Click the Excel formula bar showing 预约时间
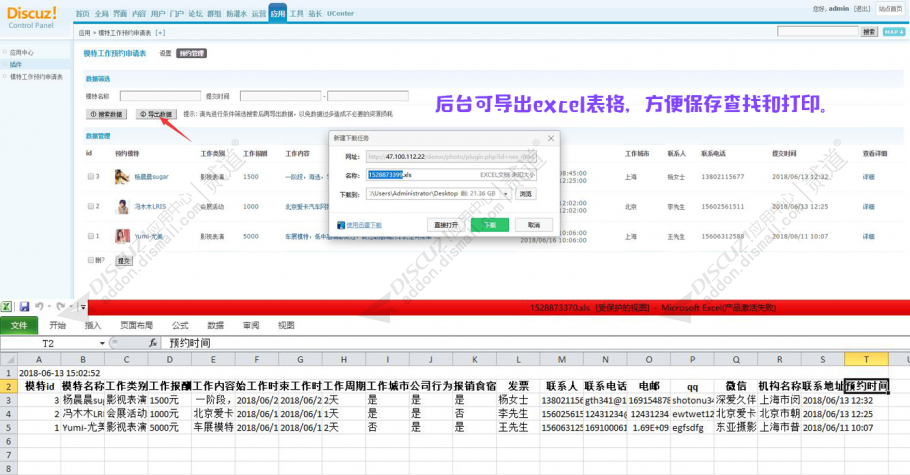The width and height of the screenshot is (910, 475). tap(534, 343)
